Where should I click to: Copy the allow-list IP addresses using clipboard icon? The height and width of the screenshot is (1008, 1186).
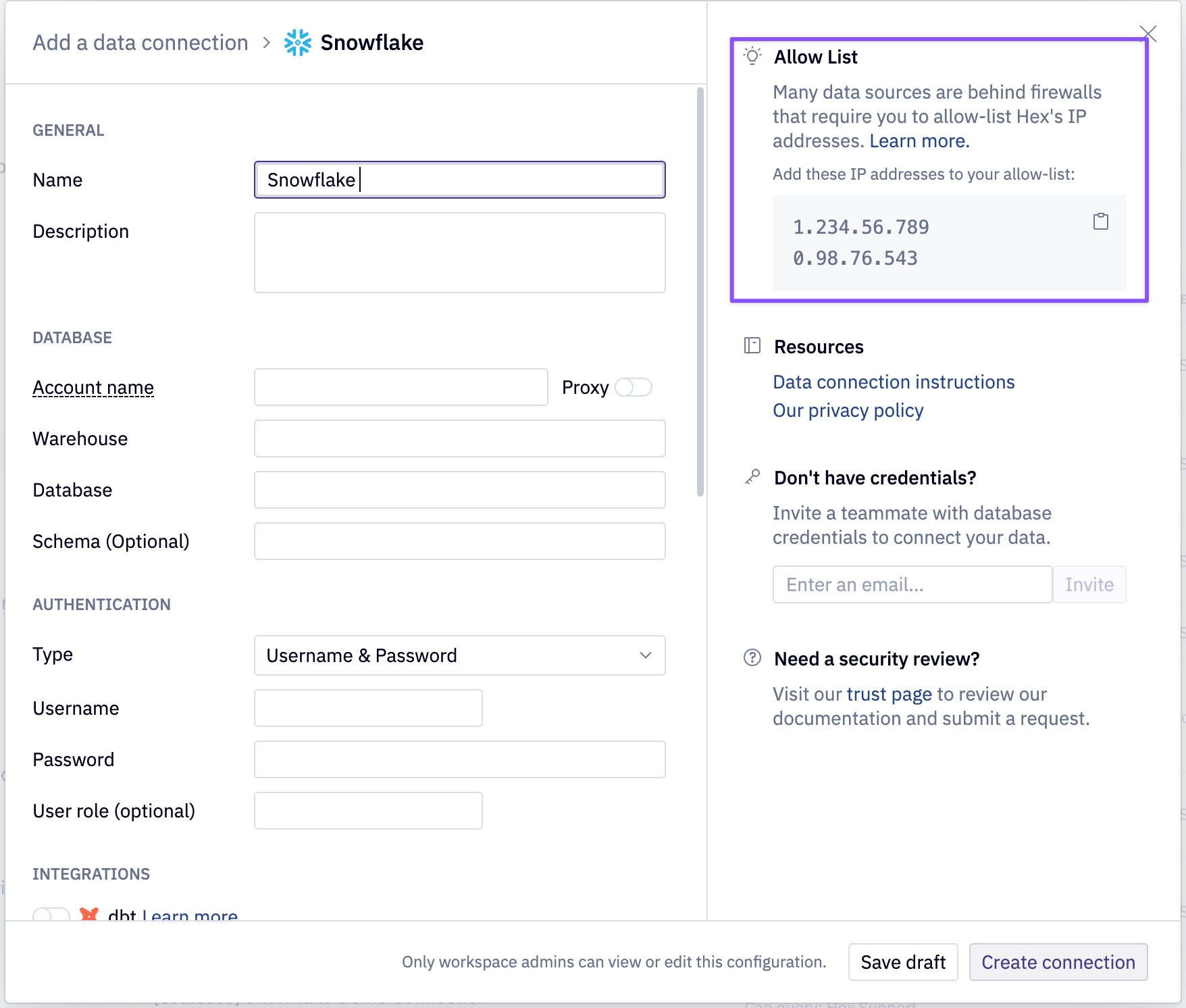point(1101,221)
